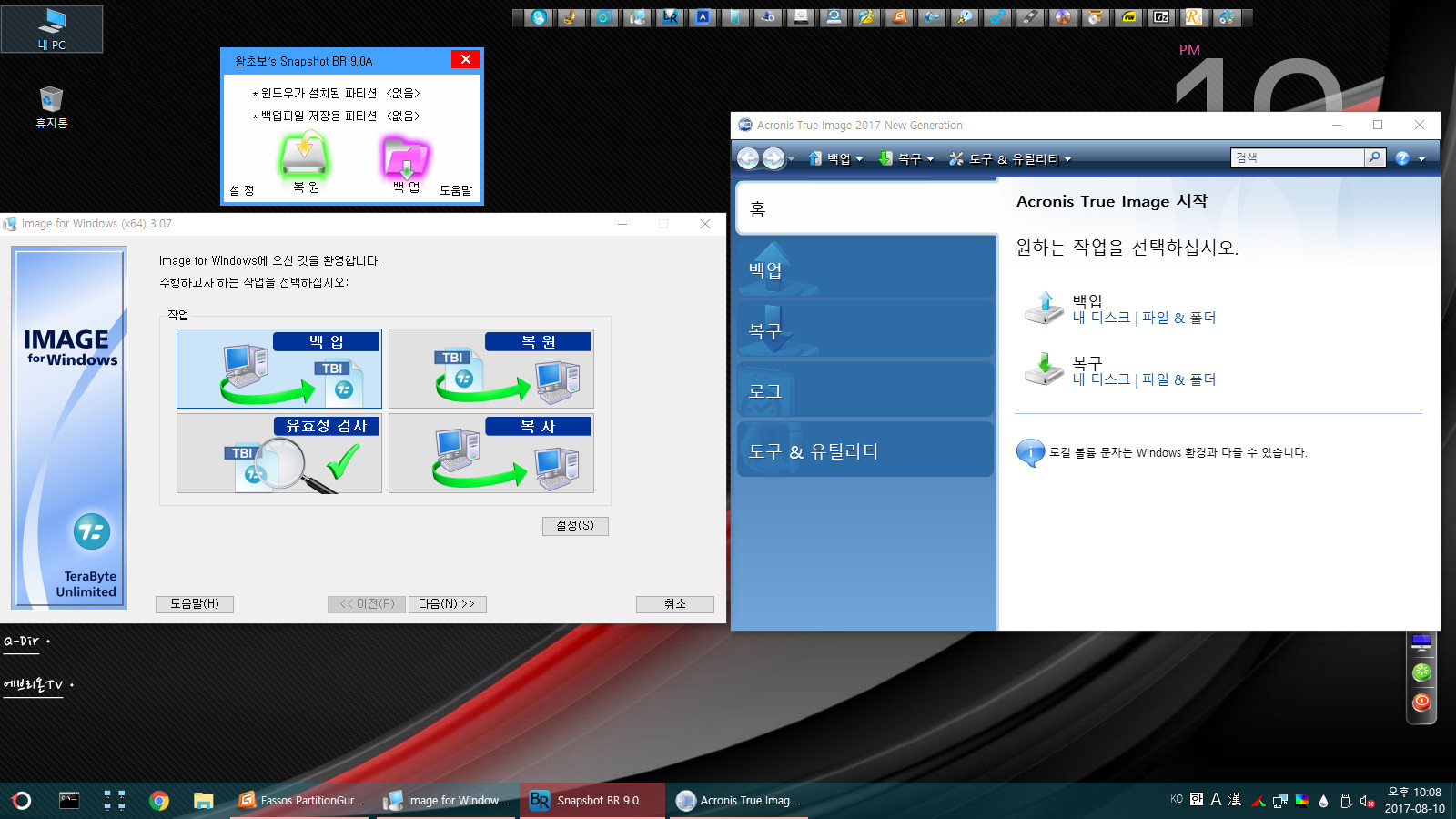This screenshot has width=1456, height=819.
Task: Click the BR snapshot icon in top dock
Action: coord(670,16)
